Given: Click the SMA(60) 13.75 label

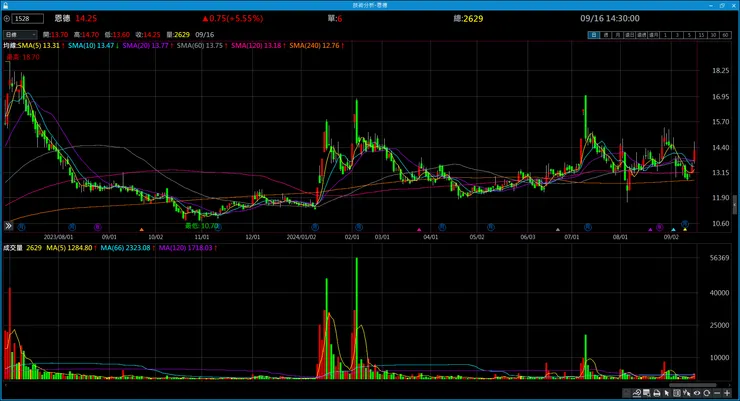Looking at the screenshot, I should [200, 45].
